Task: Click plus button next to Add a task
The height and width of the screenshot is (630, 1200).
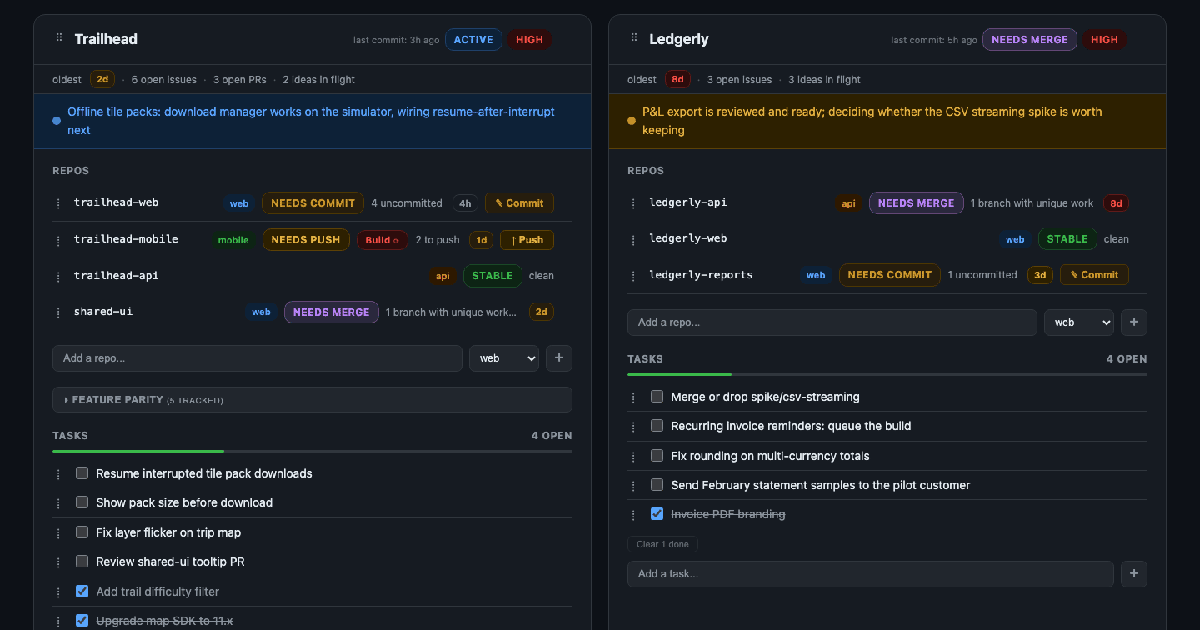Action: pos(1134,573)
